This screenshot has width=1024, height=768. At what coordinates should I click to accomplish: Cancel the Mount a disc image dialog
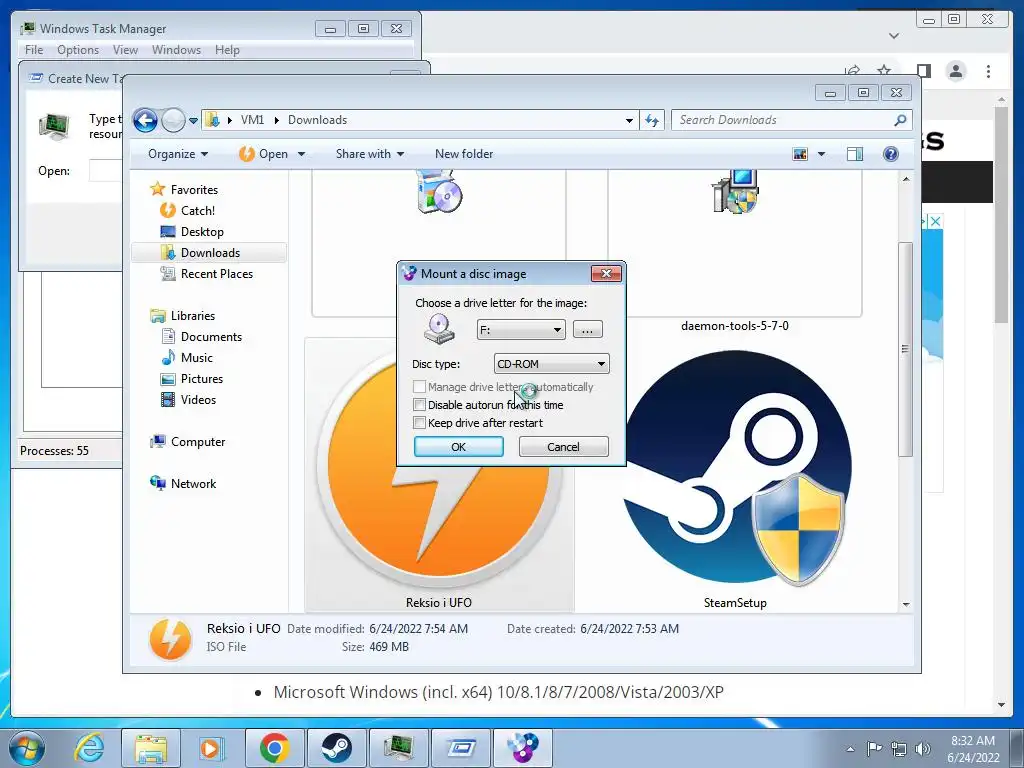point(563,447)
